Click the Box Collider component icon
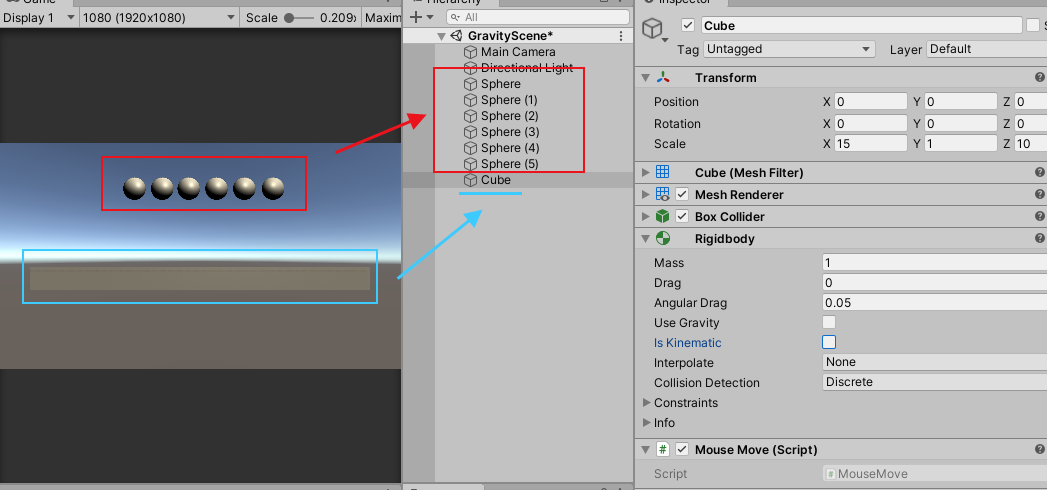The image size is (1047, 490). pyautogui.click(x=662, y=216)
